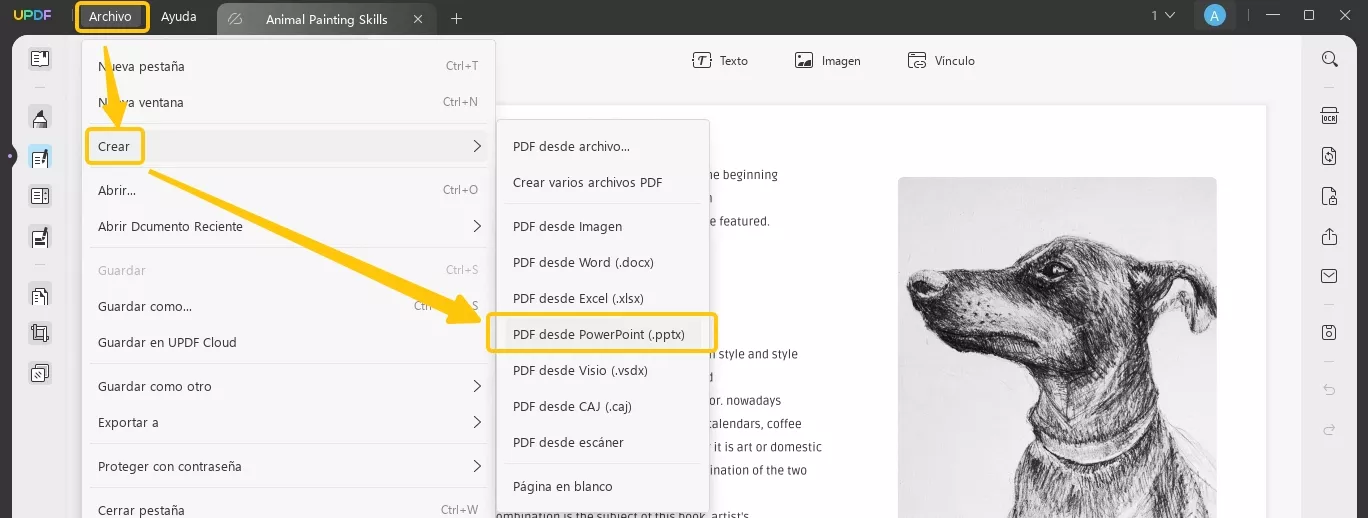Select the Vínculo link tool

pos(940,61)
